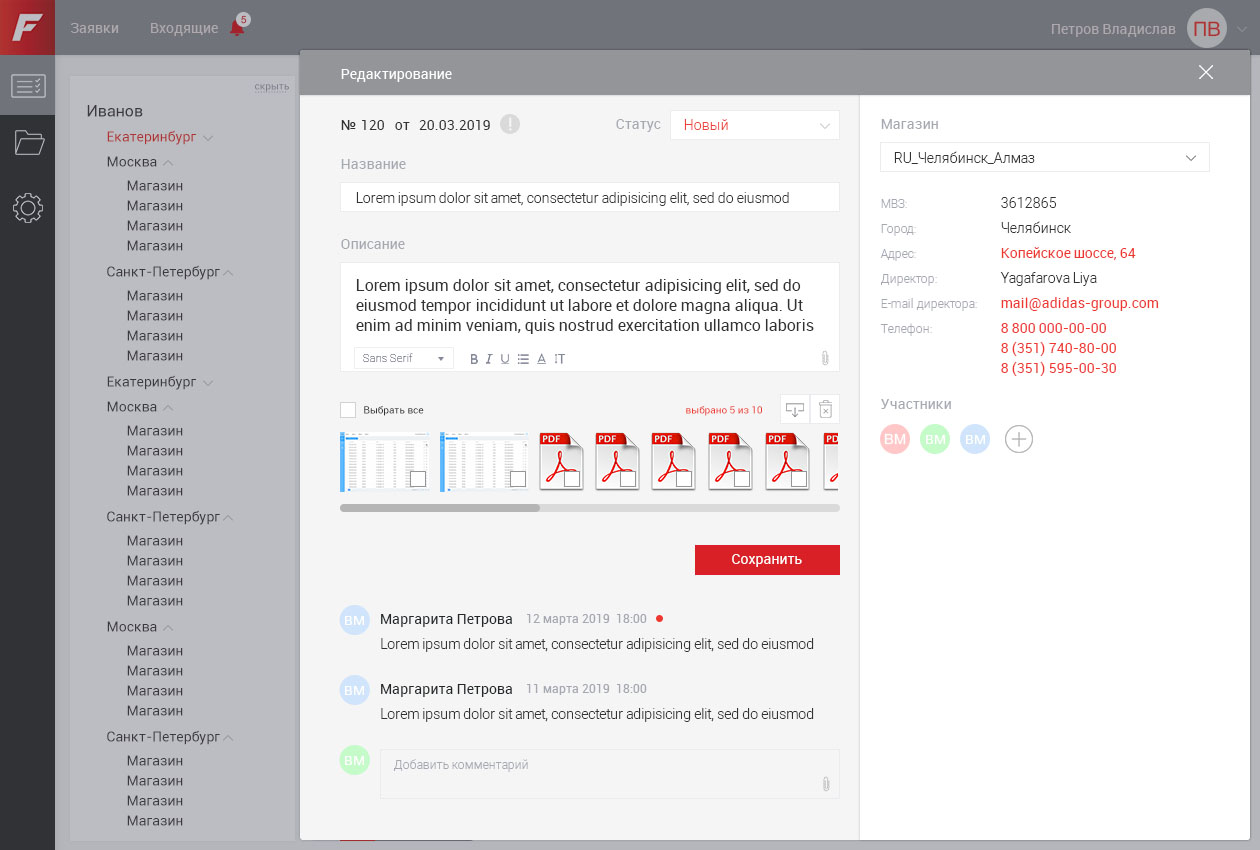Select the first screenshot thumbnail checkbox
This screenshot has height=850, width=1260.
click(418, 479)
